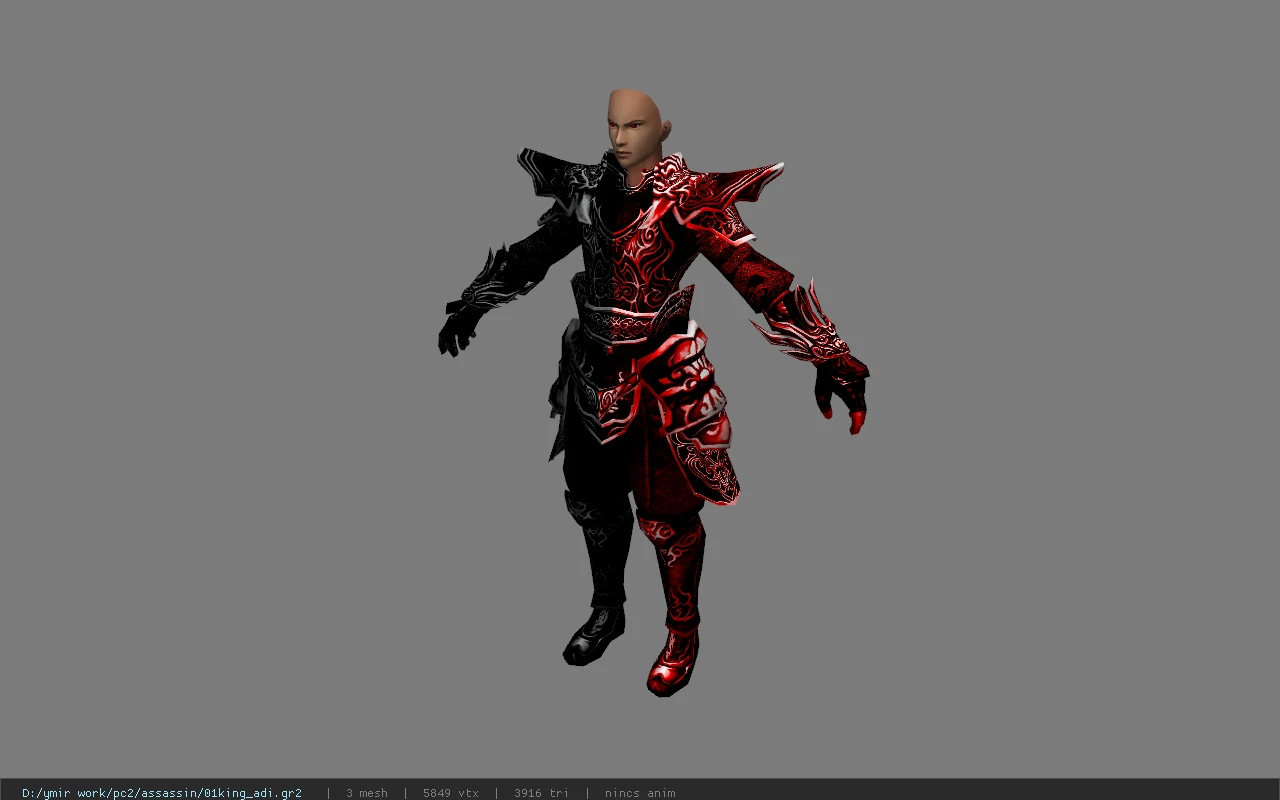Image resolution: width=1280 pixels, height=800 pixels.
Task: Click the file path D:/ymir work/pc2/assassin/01king_adi.gr2
Action: (162, 793)
